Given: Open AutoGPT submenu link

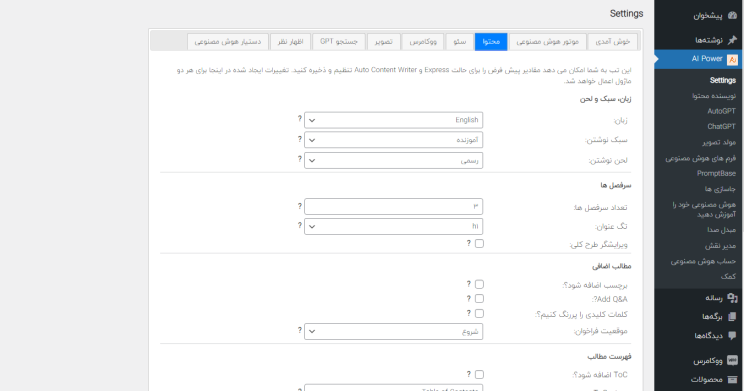Looking at the screenshot, I should pyautogui.click(x=721, y=111).
